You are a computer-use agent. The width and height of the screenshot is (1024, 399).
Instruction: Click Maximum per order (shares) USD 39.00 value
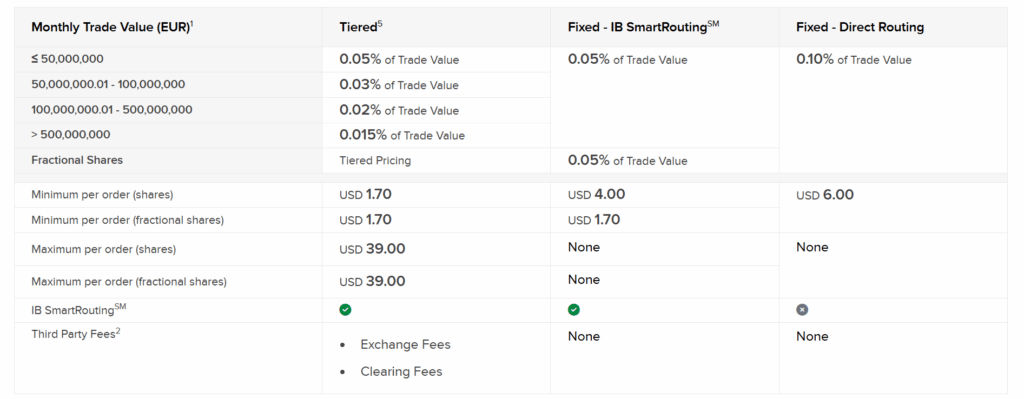tap(372, 249)
